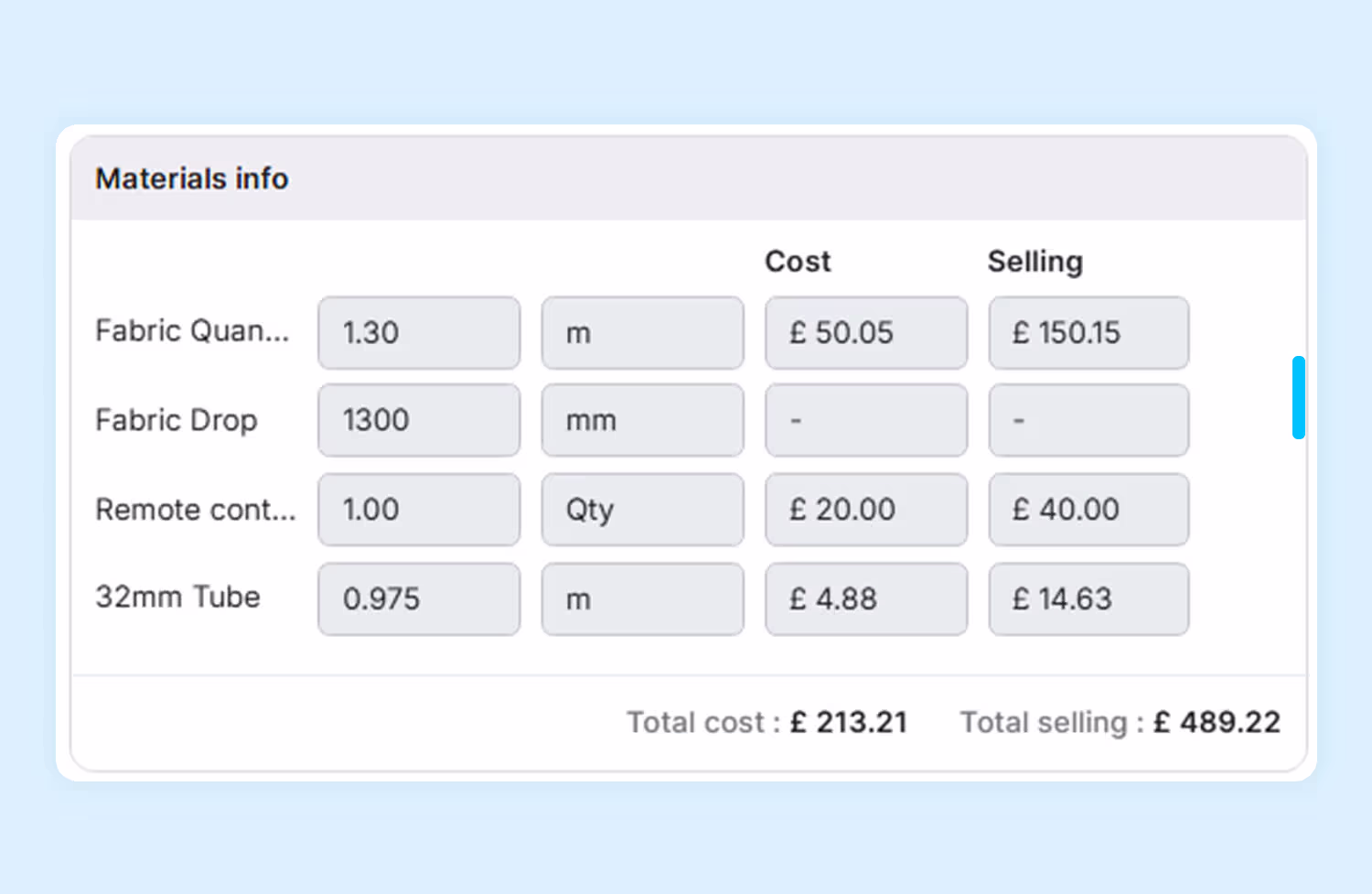Click the '32mm Tube' row label

coord(177,597)
